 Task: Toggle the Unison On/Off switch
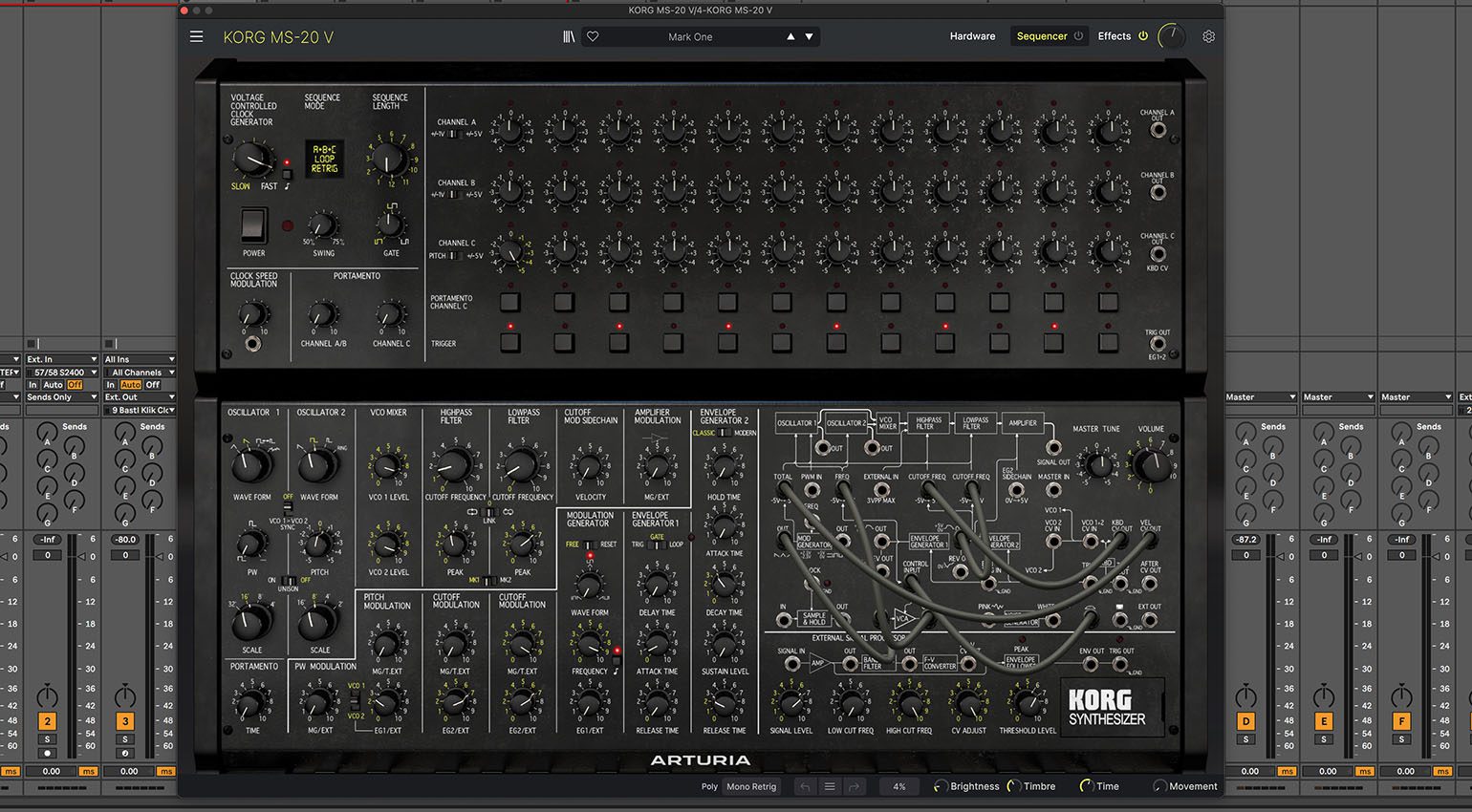[x=288, y=580]
